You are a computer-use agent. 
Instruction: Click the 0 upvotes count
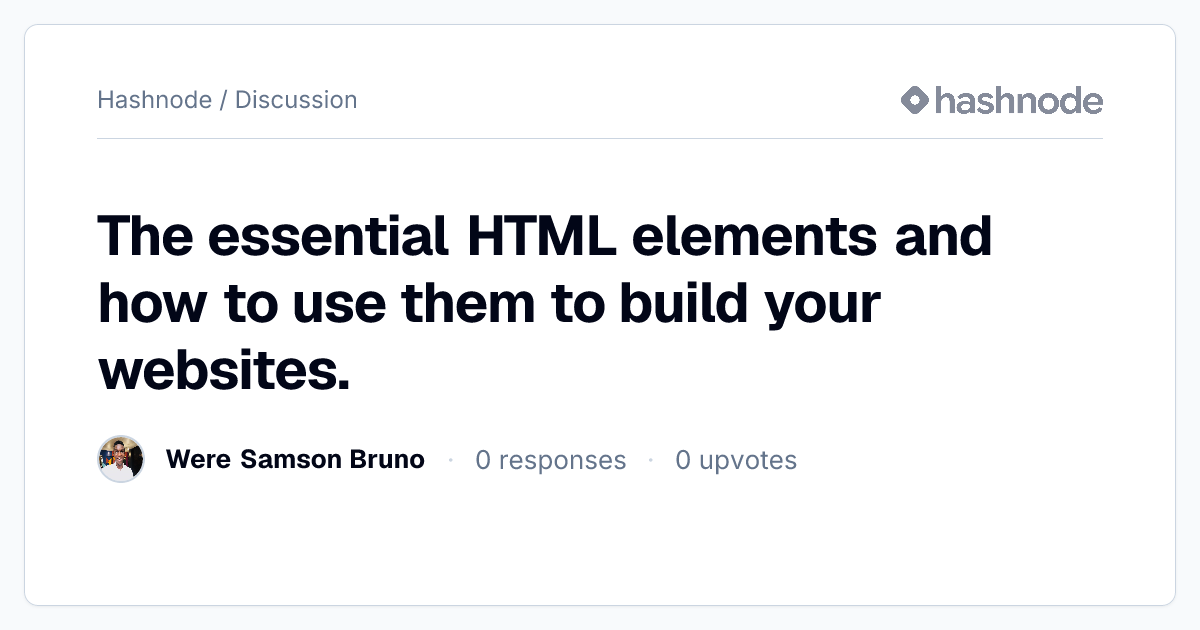point(736,460)
